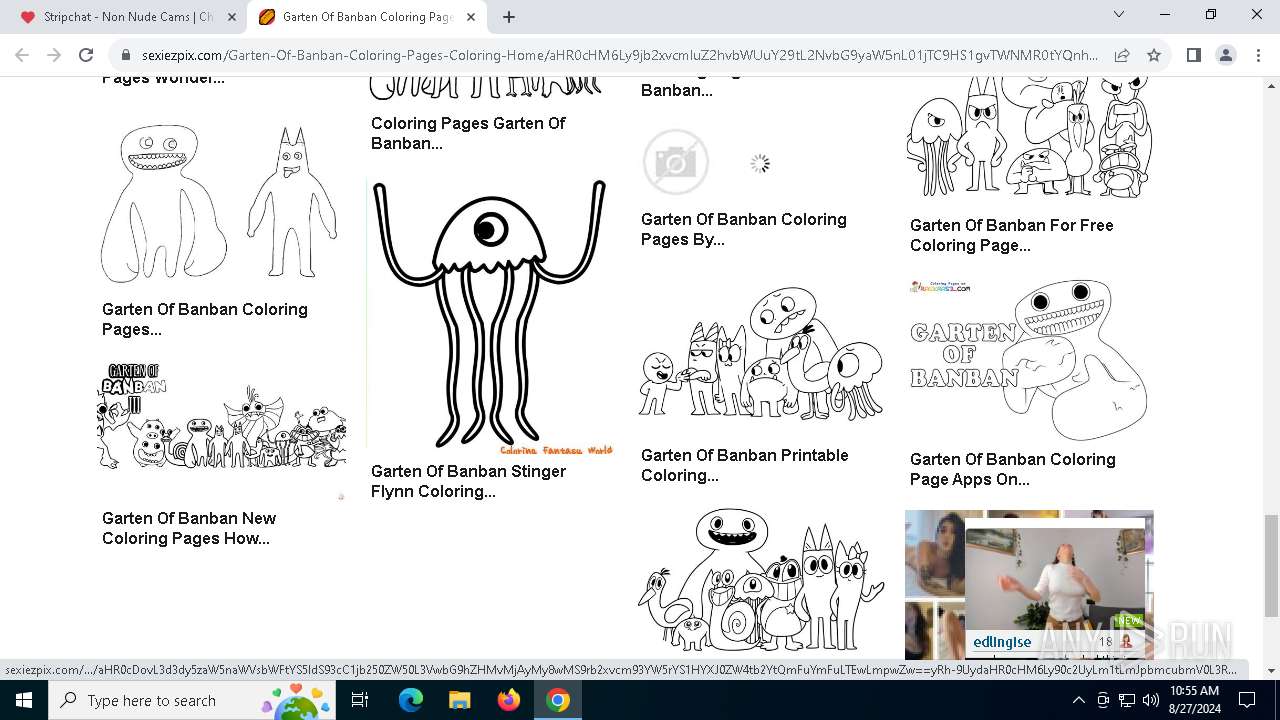Share this page icon
The image size is (1280, 720).
coord(1122,56)
